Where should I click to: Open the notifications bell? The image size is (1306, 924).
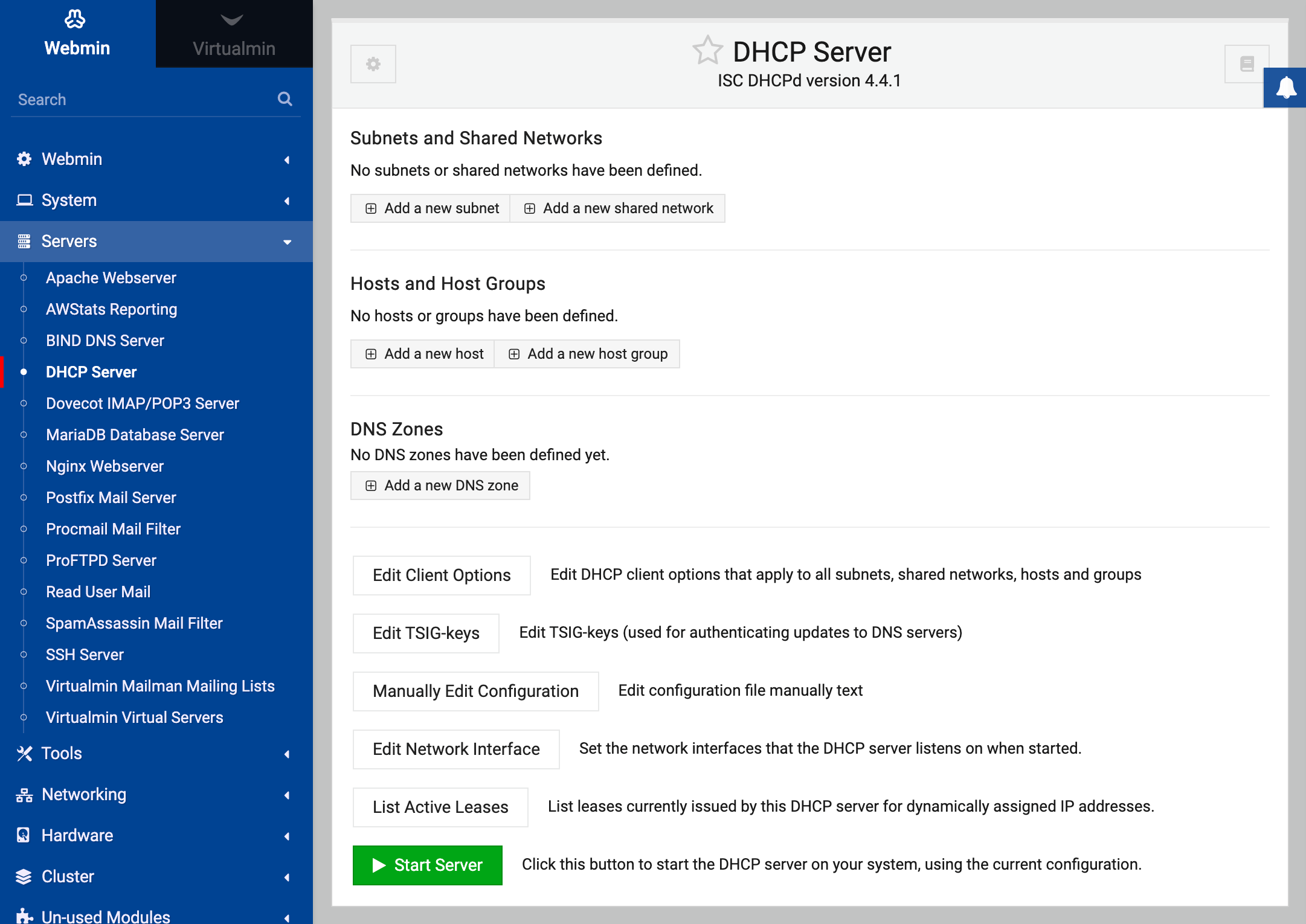(x=1285, y=88)
